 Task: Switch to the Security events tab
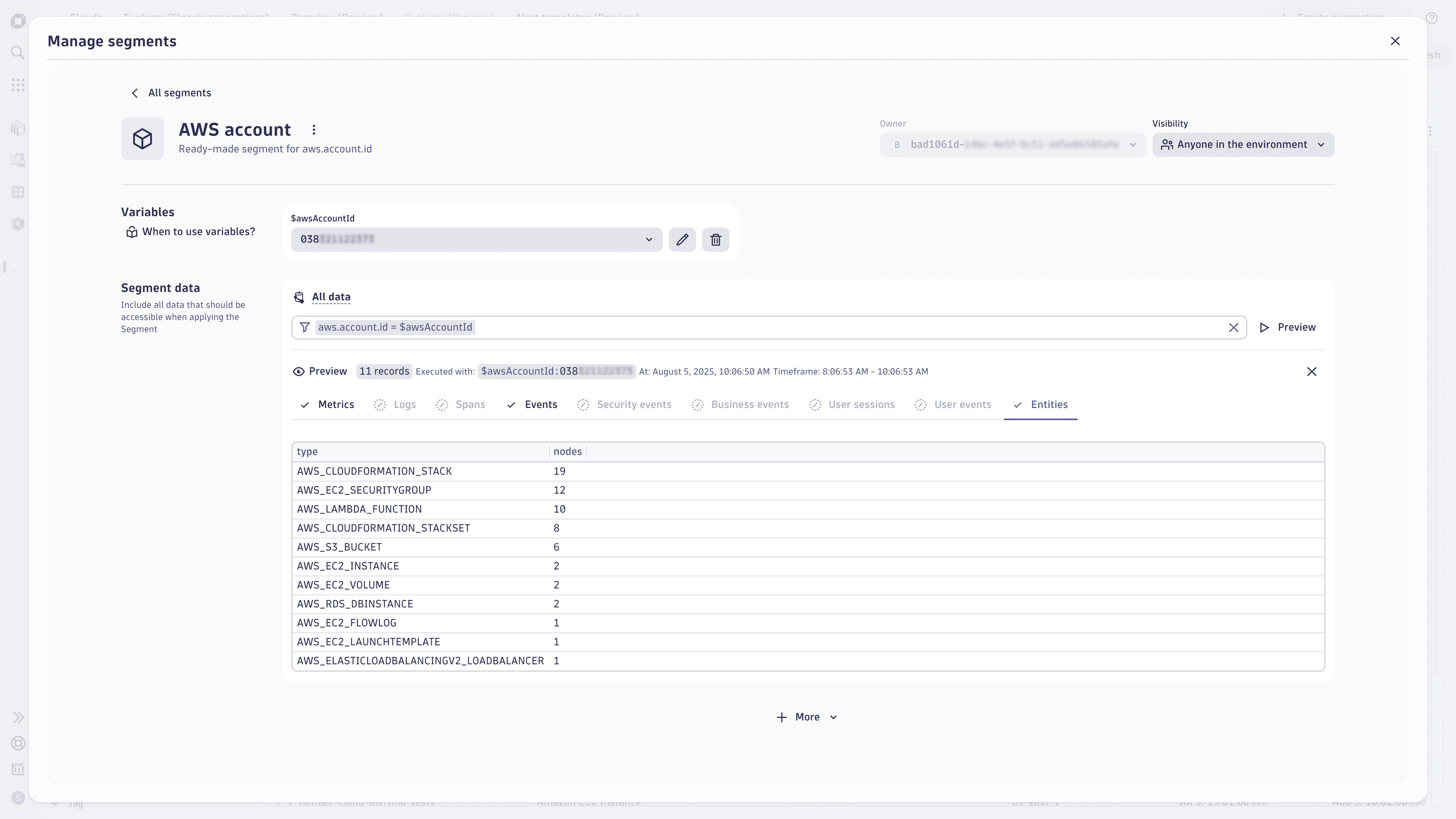[624, 405]
